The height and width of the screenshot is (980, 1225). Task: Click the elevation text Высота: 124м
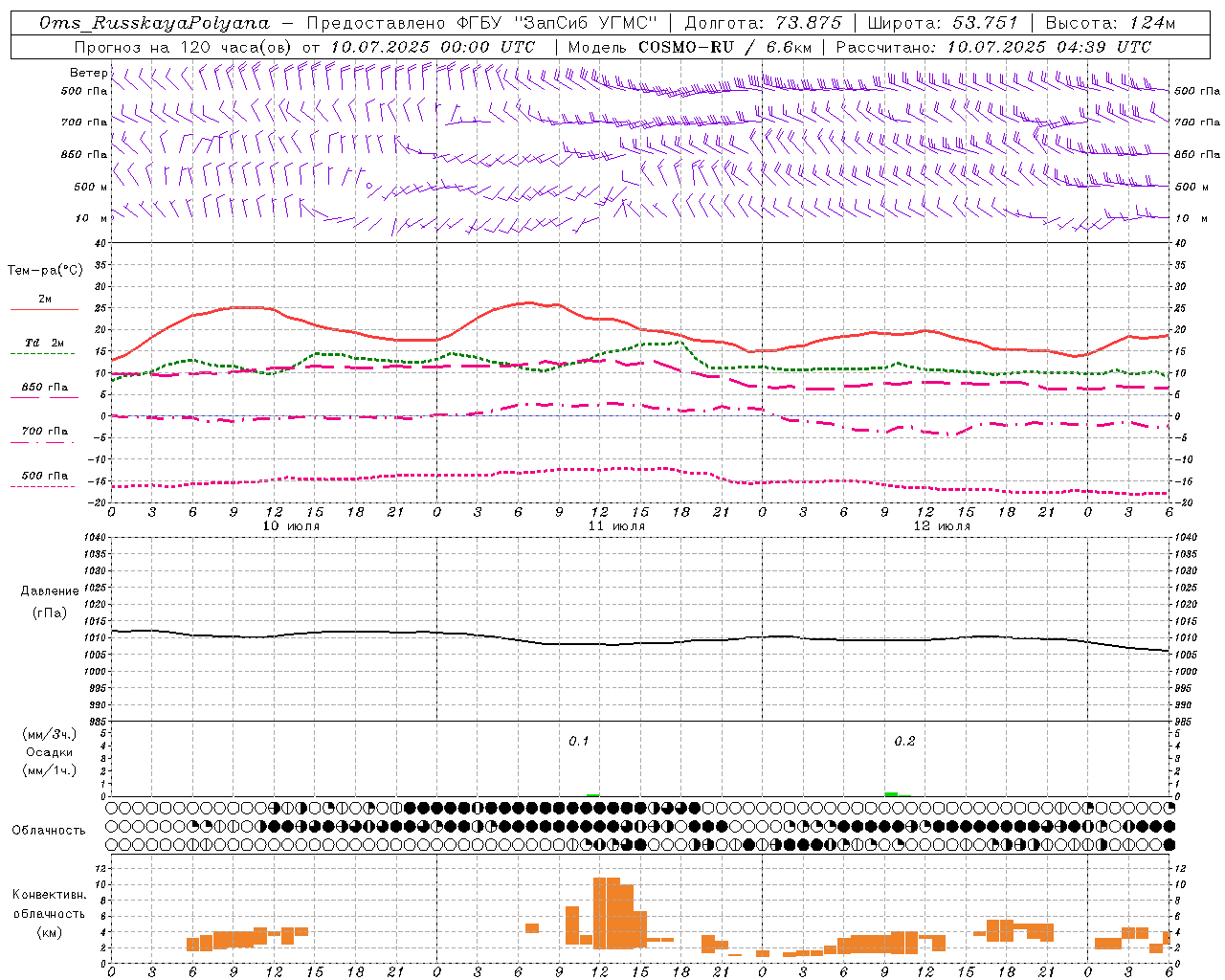[x=1110, y=23]
